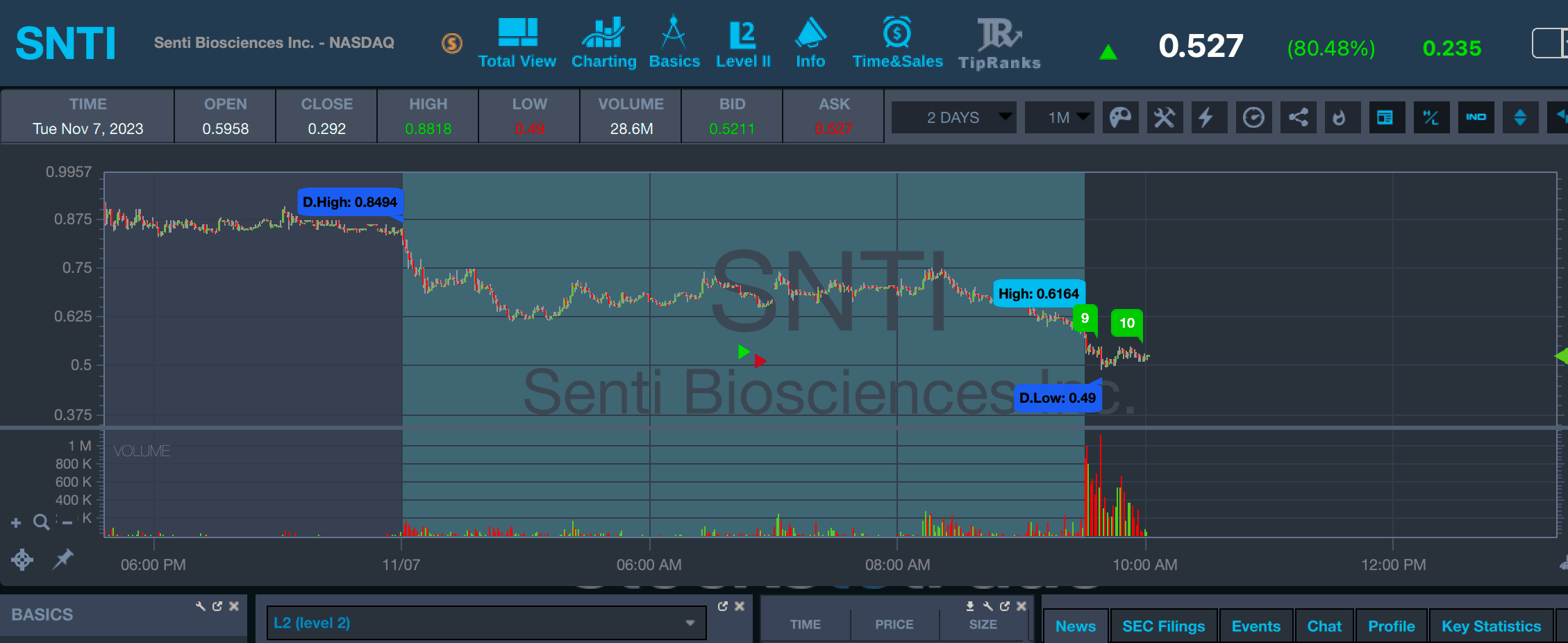This screenshot has height=643, width=1568.
Task: Open Time&Sales from top toolbar
Action: coord(897,43)
